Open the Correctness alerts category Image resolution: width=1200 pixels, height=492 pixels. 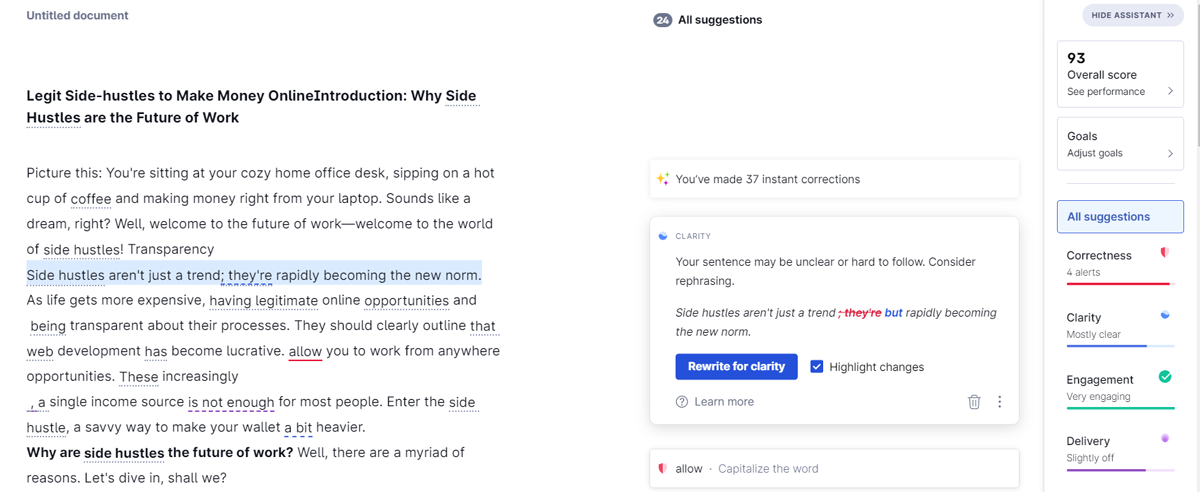tap(1120, 264)
